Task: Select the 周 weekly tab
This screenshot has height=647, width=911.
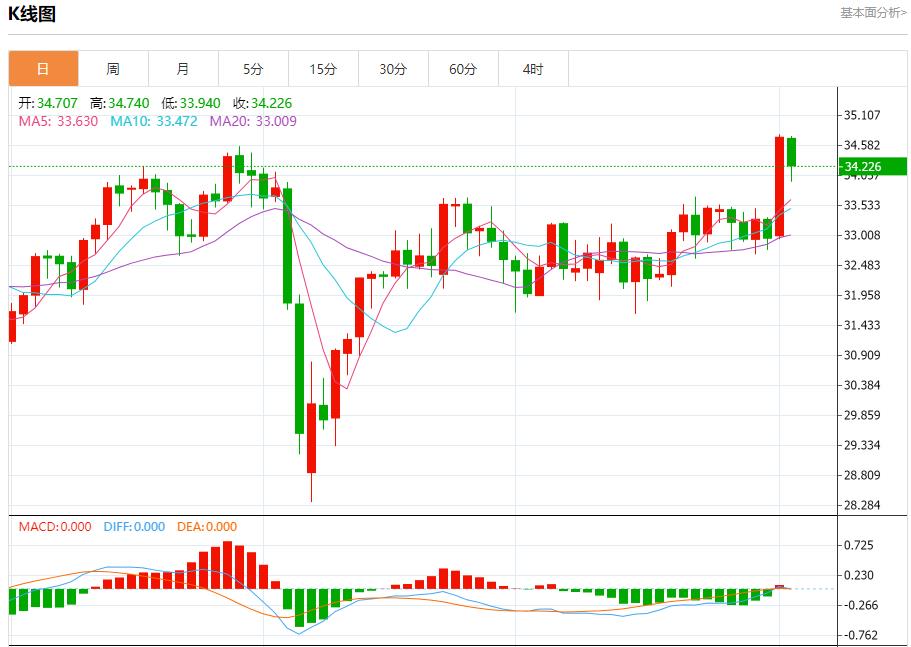Action: pos(113,69)
